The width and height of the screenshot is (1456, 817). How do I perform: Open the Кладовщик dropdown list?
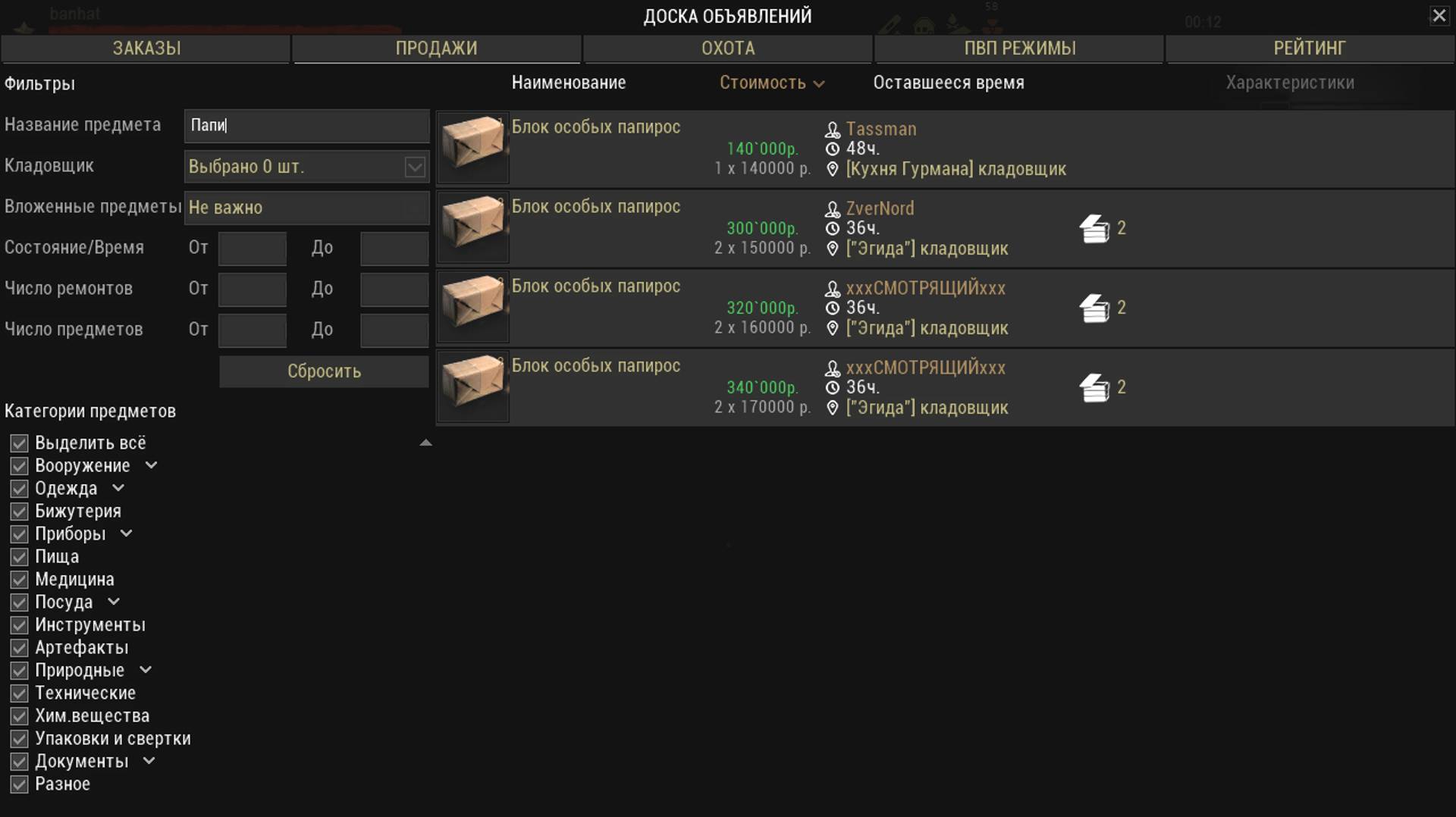click(x=307, y=167)
